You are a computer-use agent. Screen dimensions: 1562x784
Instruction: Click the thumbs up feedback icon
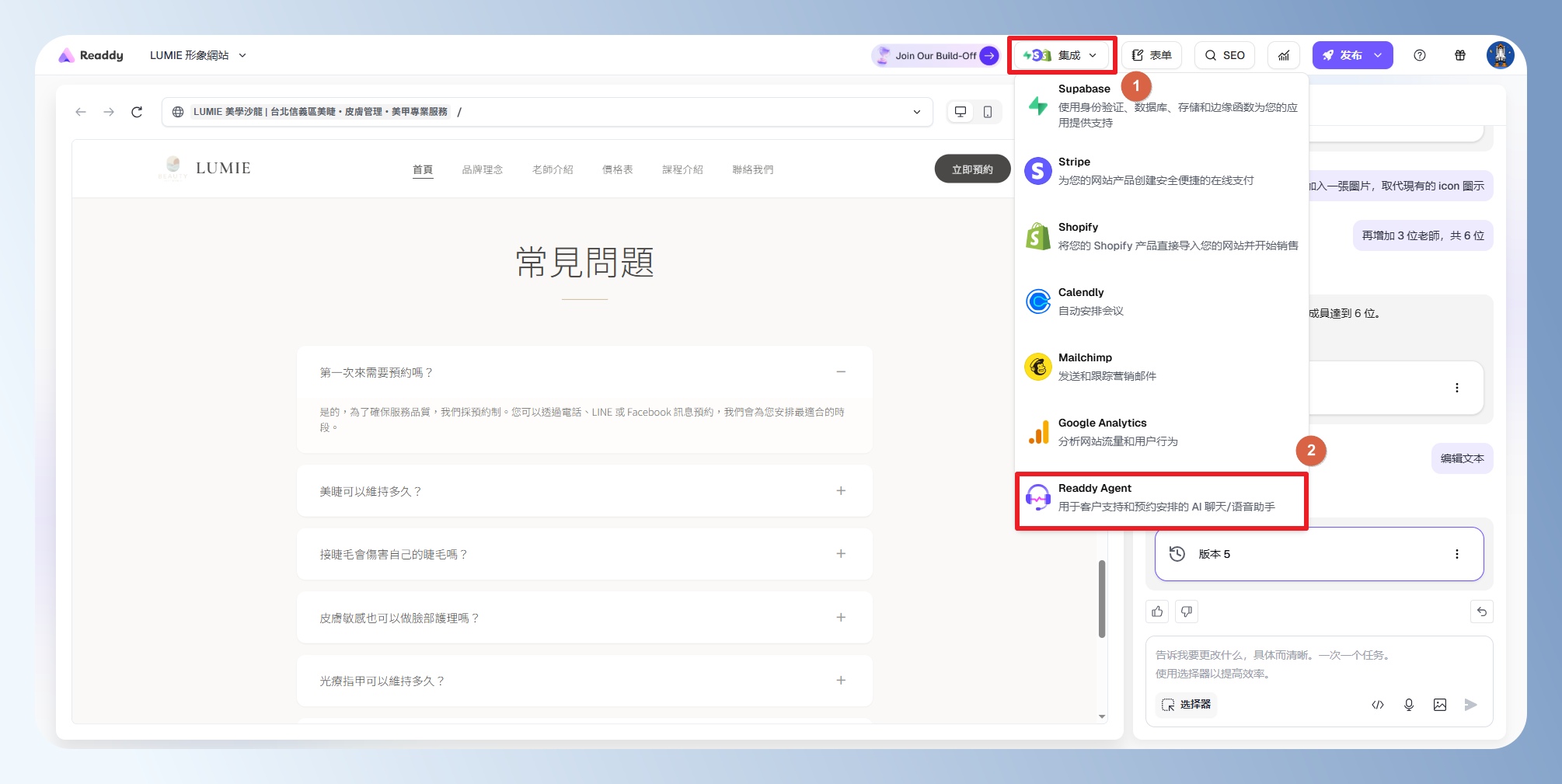pos(1158,612)
